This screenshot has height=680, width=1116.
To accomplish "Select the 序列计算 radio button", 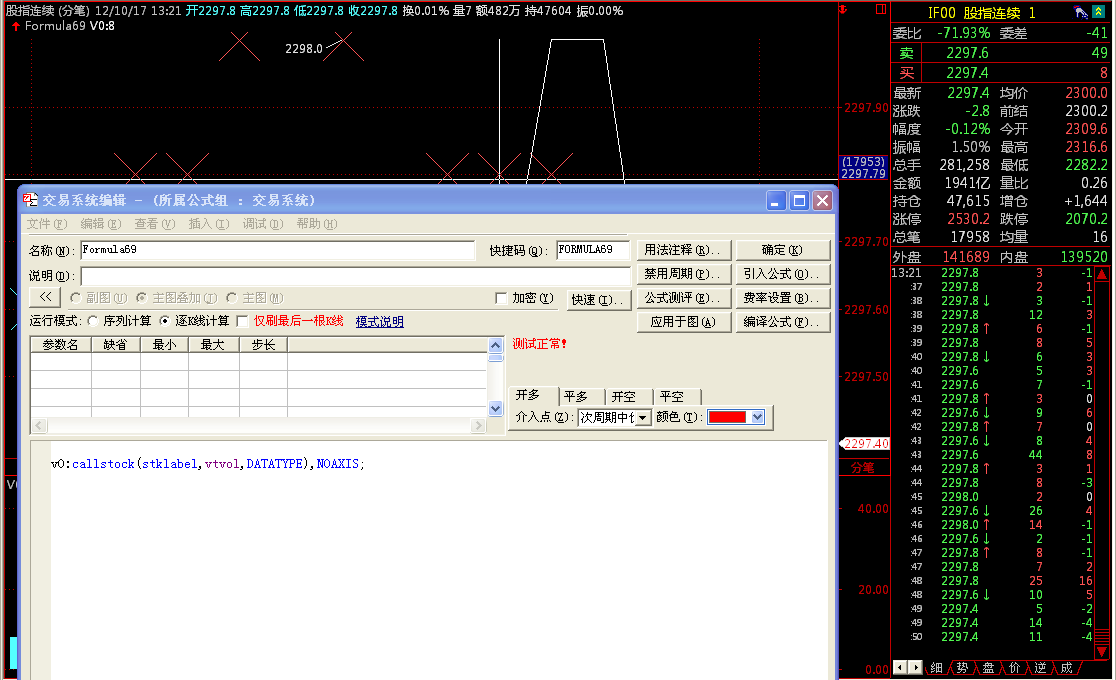I will coord(94,321).
